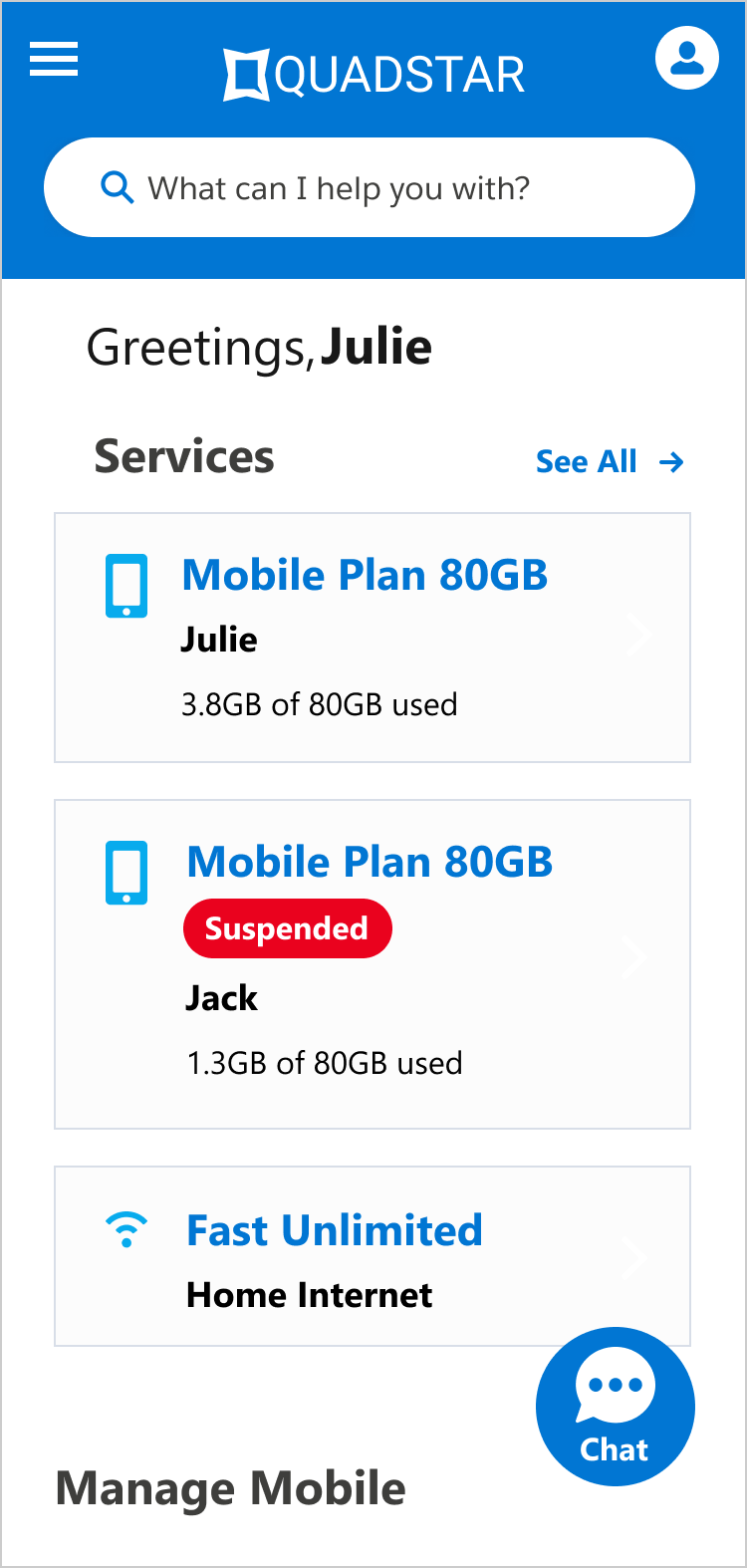Click the Wi-Fi icon for Home Internet
Image resolution: width=747 pixels, height=1568 pixels.
[126, 1229]
